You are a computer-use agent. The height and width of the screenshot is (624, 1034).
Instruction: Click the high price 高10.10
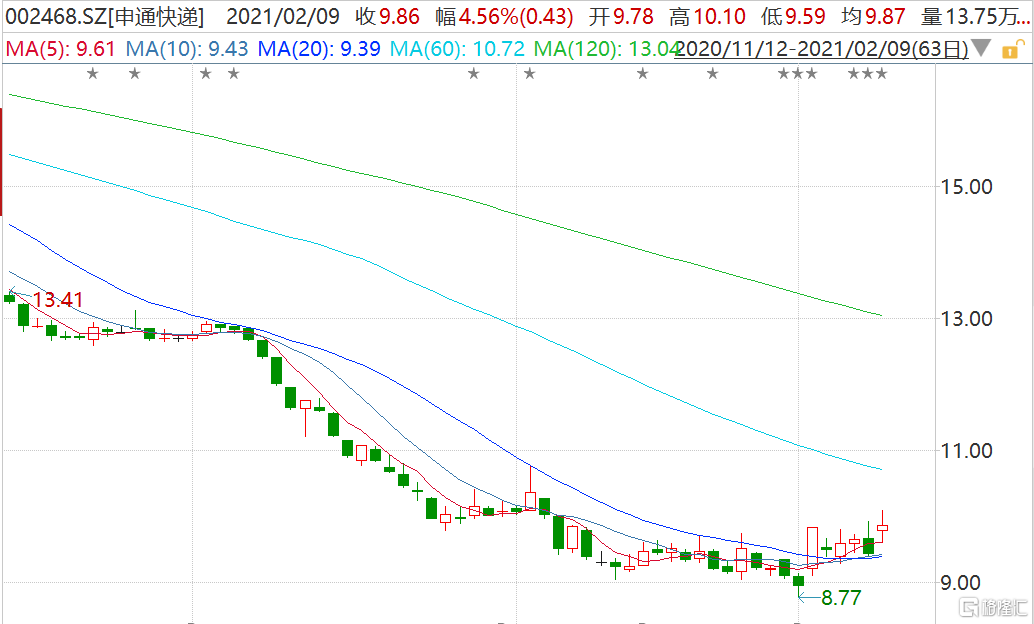coord(708,16)
